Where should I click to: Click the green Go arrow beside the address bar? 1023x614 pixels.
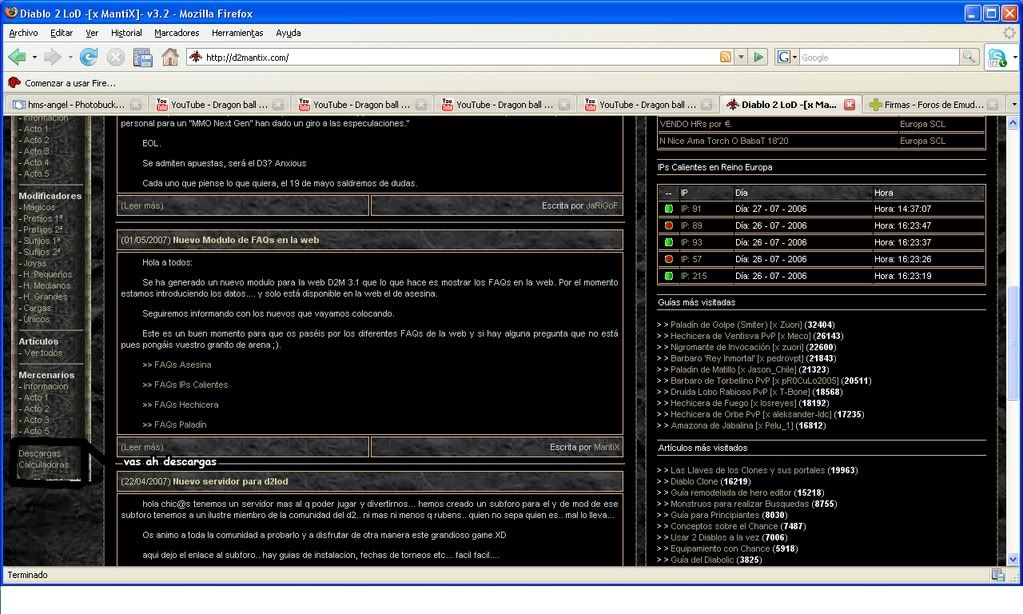point(758,57)
